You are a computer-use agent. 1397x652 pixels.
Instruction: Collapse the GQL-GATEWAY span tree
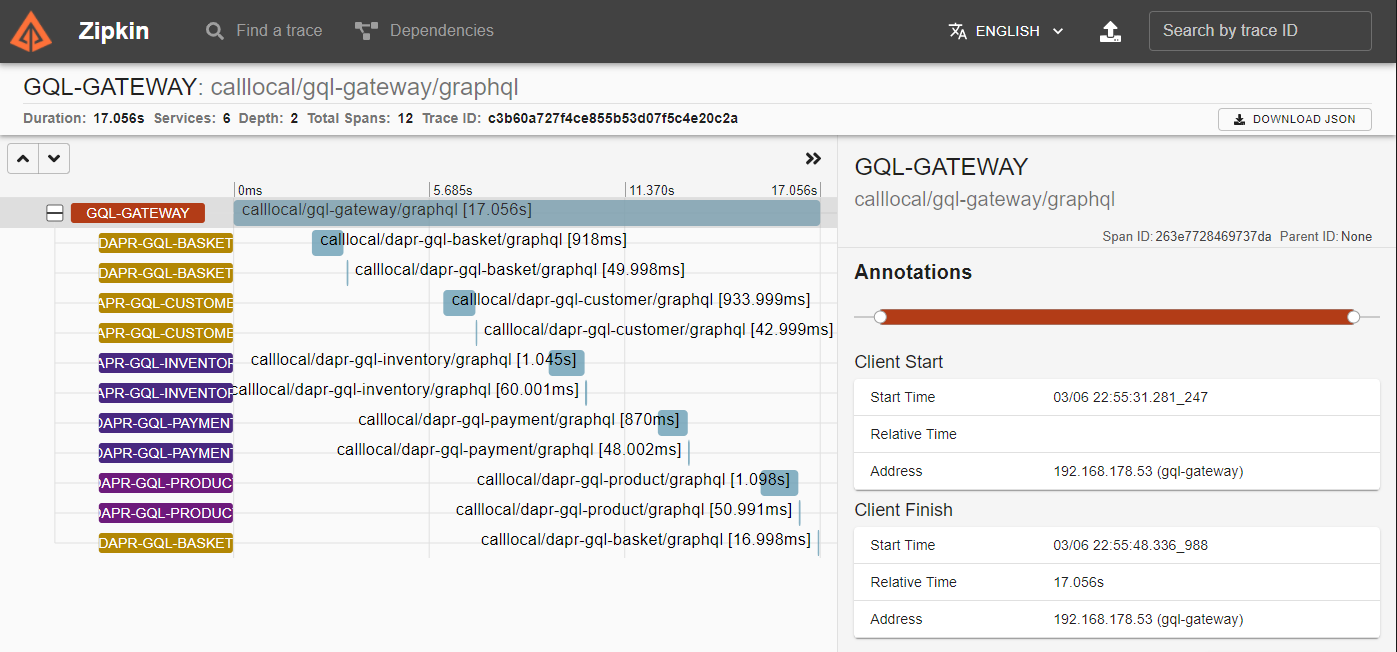point(55,213)
